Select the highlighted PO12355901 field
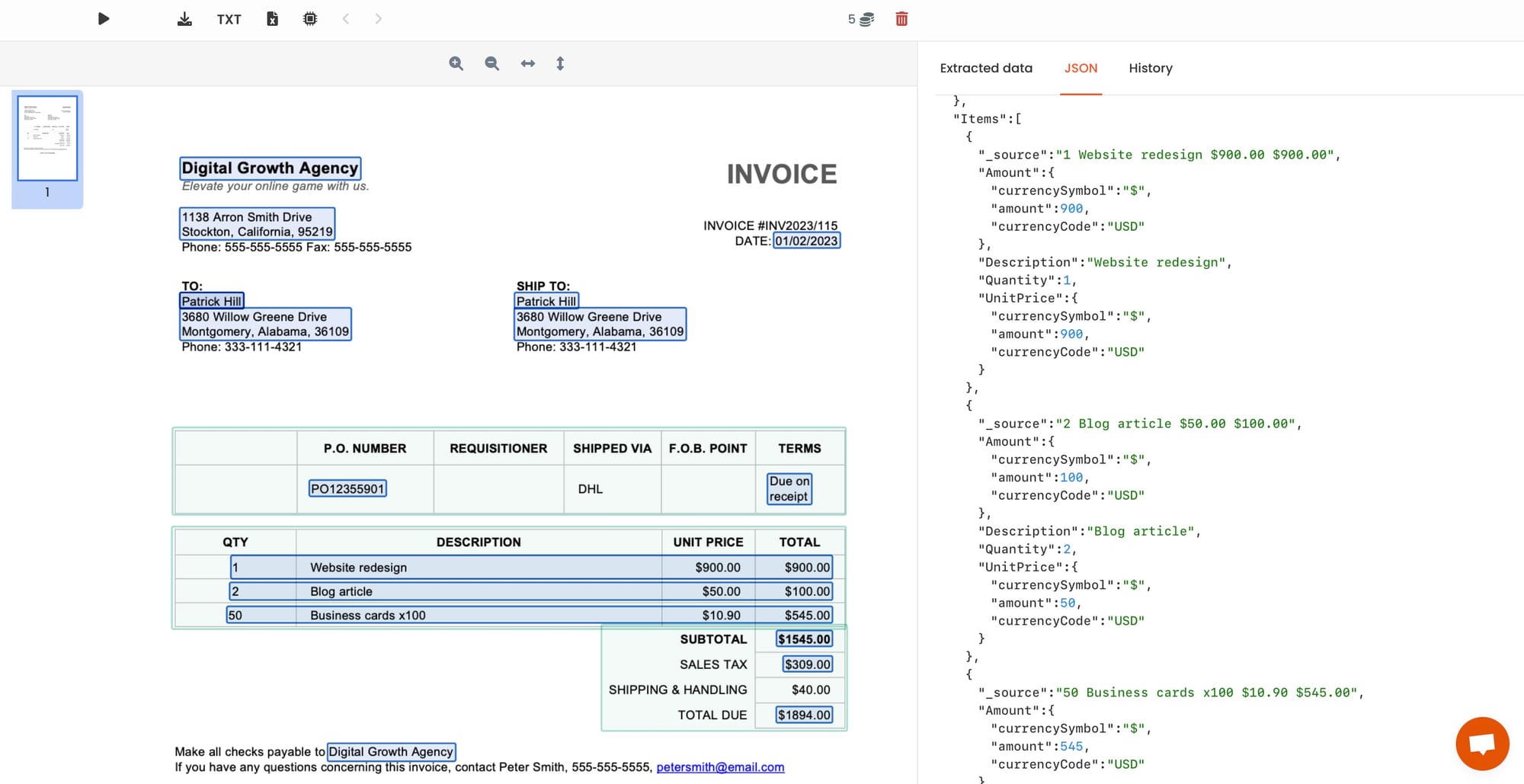This screenshot has width=1524, height=784. 347,488
